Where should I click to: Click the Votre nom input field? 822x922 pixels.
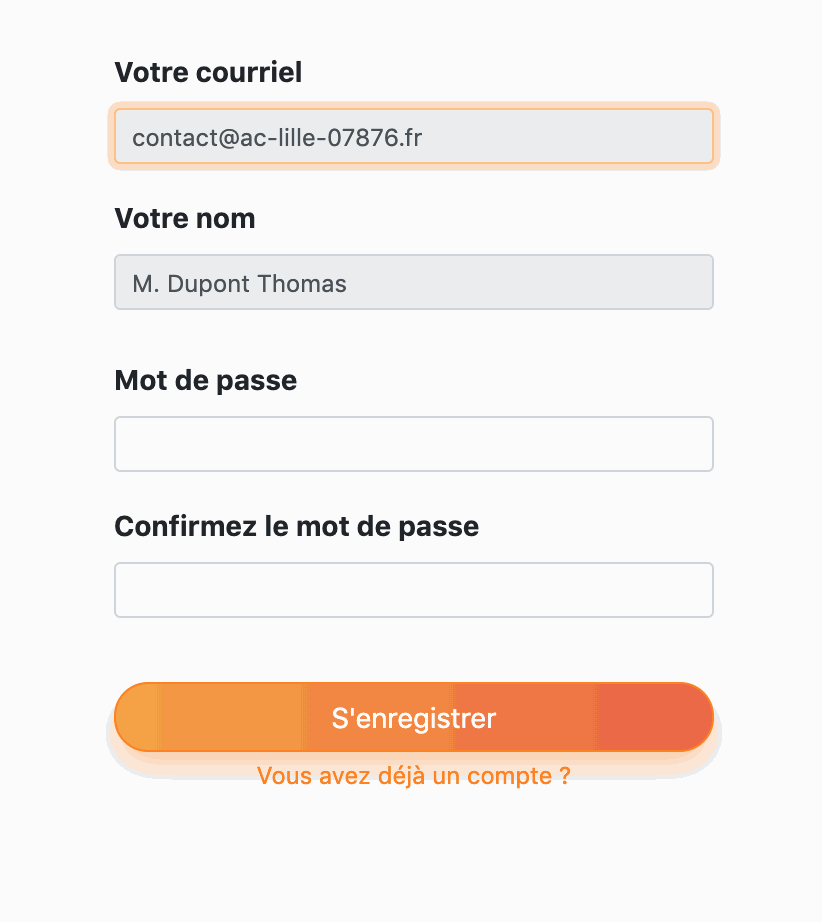click(x=413, y=282)
